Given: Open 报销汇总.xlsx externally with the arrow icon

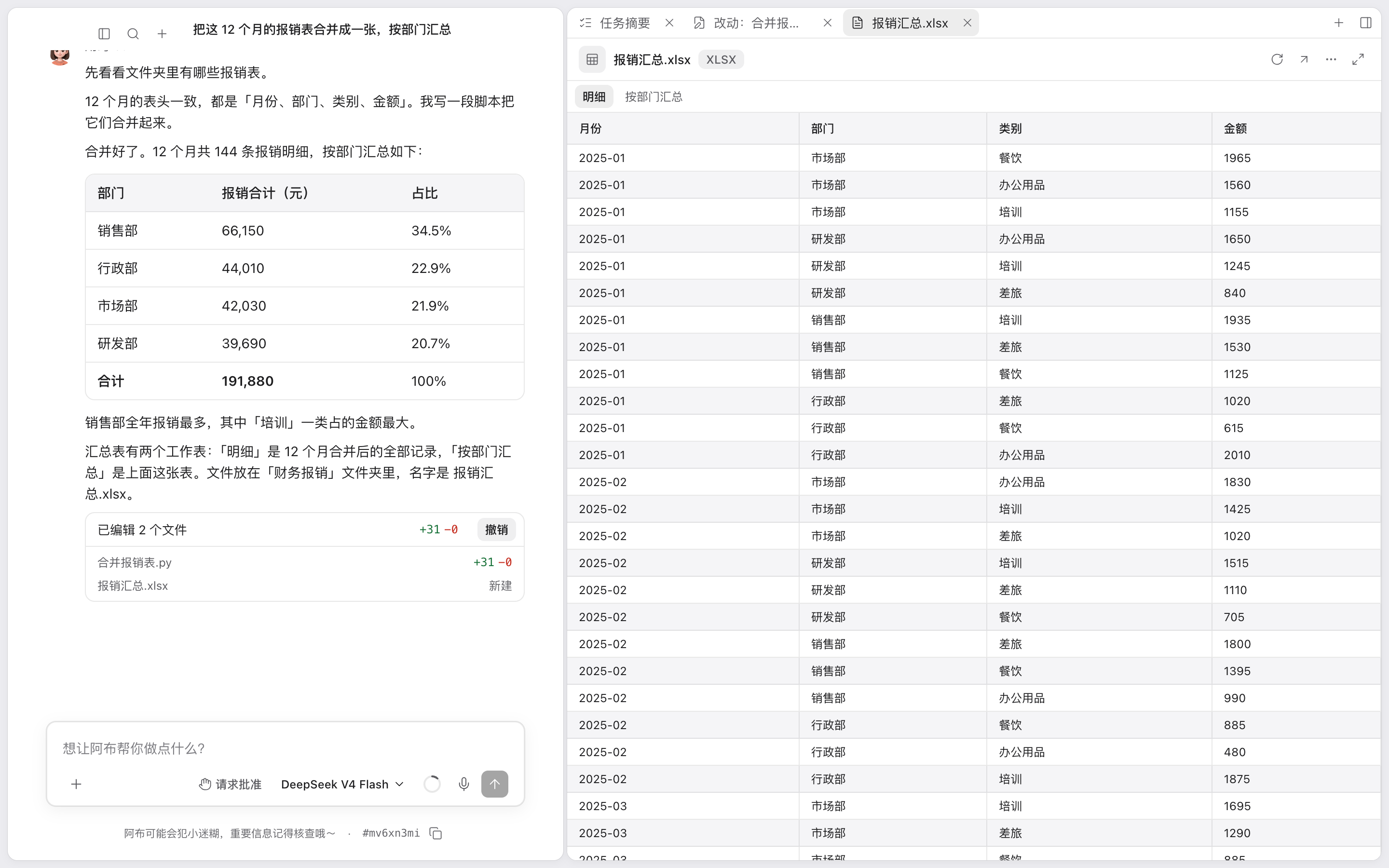Looking at the screenshot, I should [1304, 60].
